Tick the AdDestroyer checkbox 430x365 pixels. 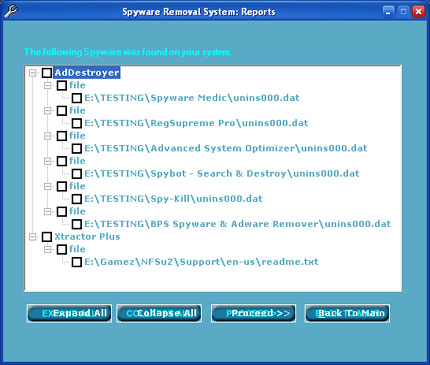coord(47,73)
